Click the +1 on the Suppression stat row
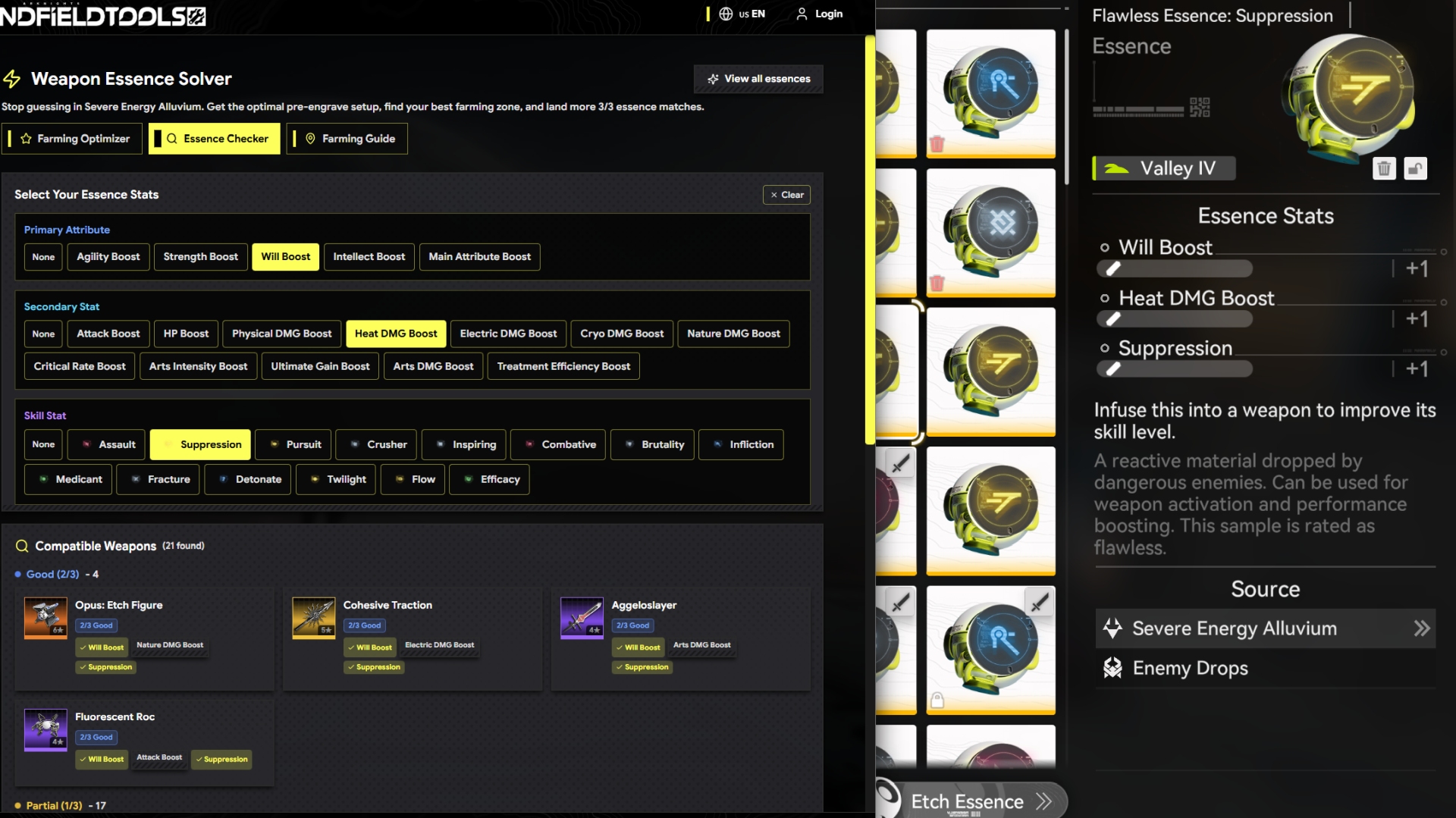 [1417, 369]
